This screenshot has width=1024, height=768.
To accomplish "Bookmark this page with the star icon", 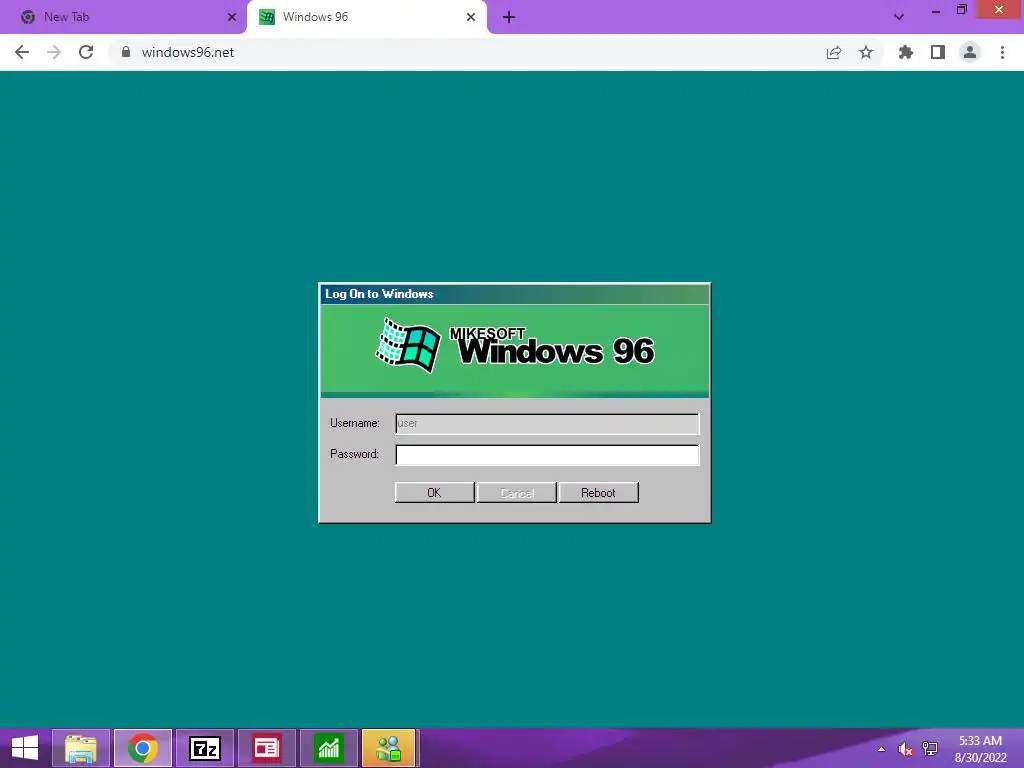I will pyautogui.click(x=866, y=52).
